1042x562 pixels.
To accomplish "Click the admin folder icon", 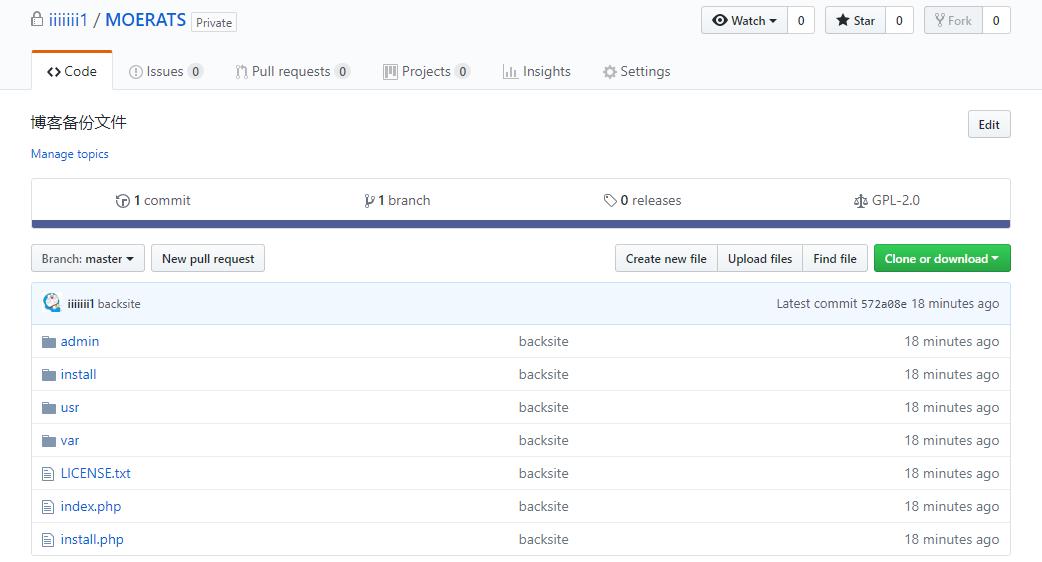I will [x=49, y=341].
